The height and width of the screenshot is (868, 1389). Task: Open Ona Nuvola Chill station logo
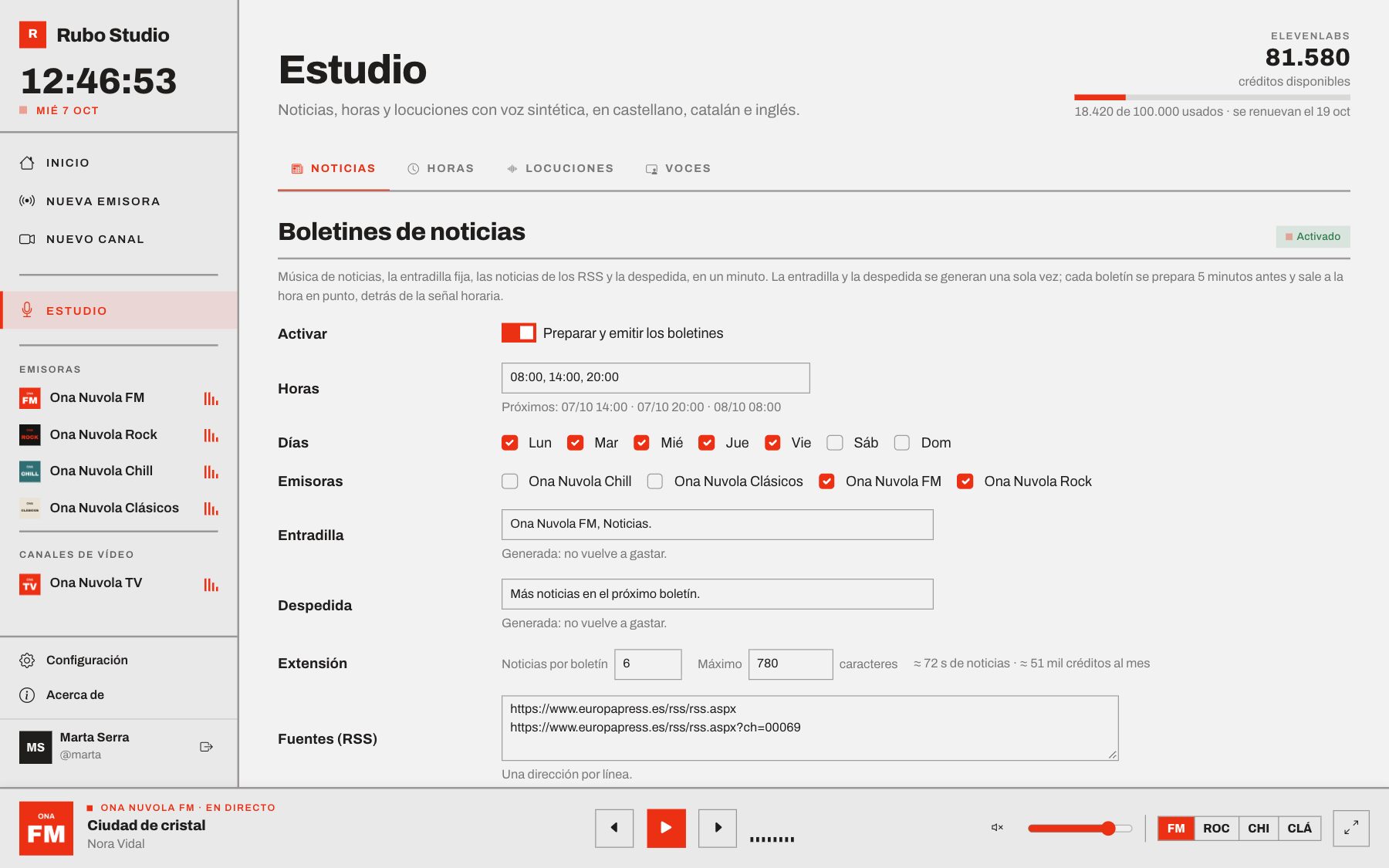pyautogui.click(x=29, y=471)
